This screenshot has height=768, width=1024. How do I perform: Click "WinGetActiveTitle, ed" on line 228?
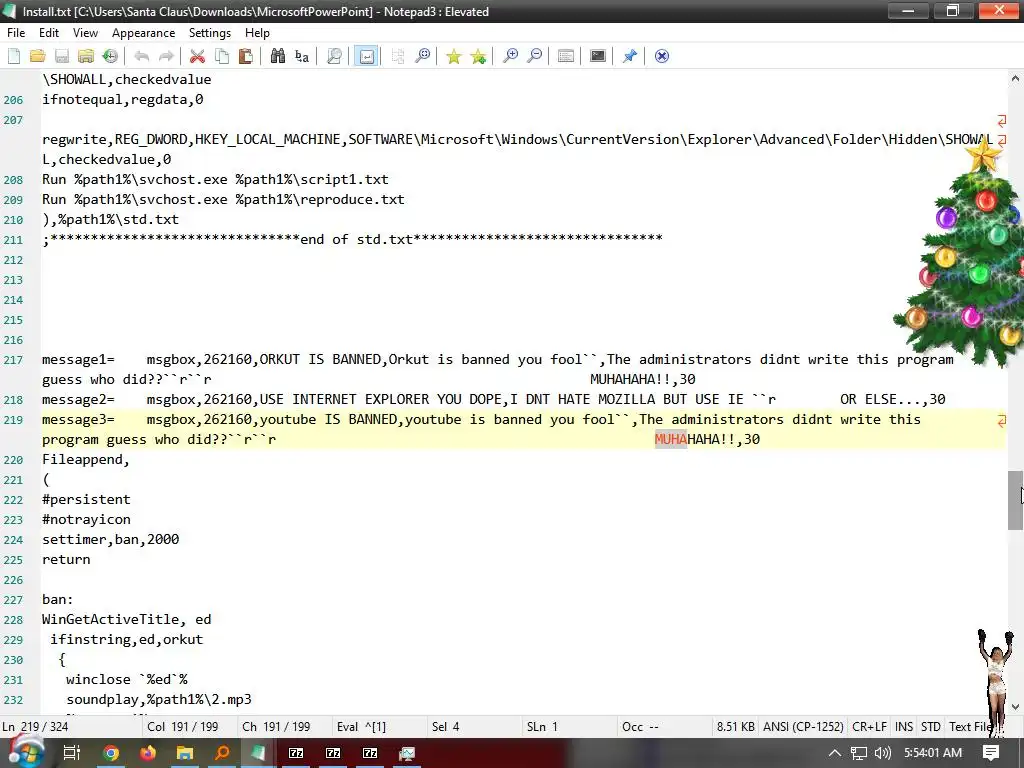[127, 619]
